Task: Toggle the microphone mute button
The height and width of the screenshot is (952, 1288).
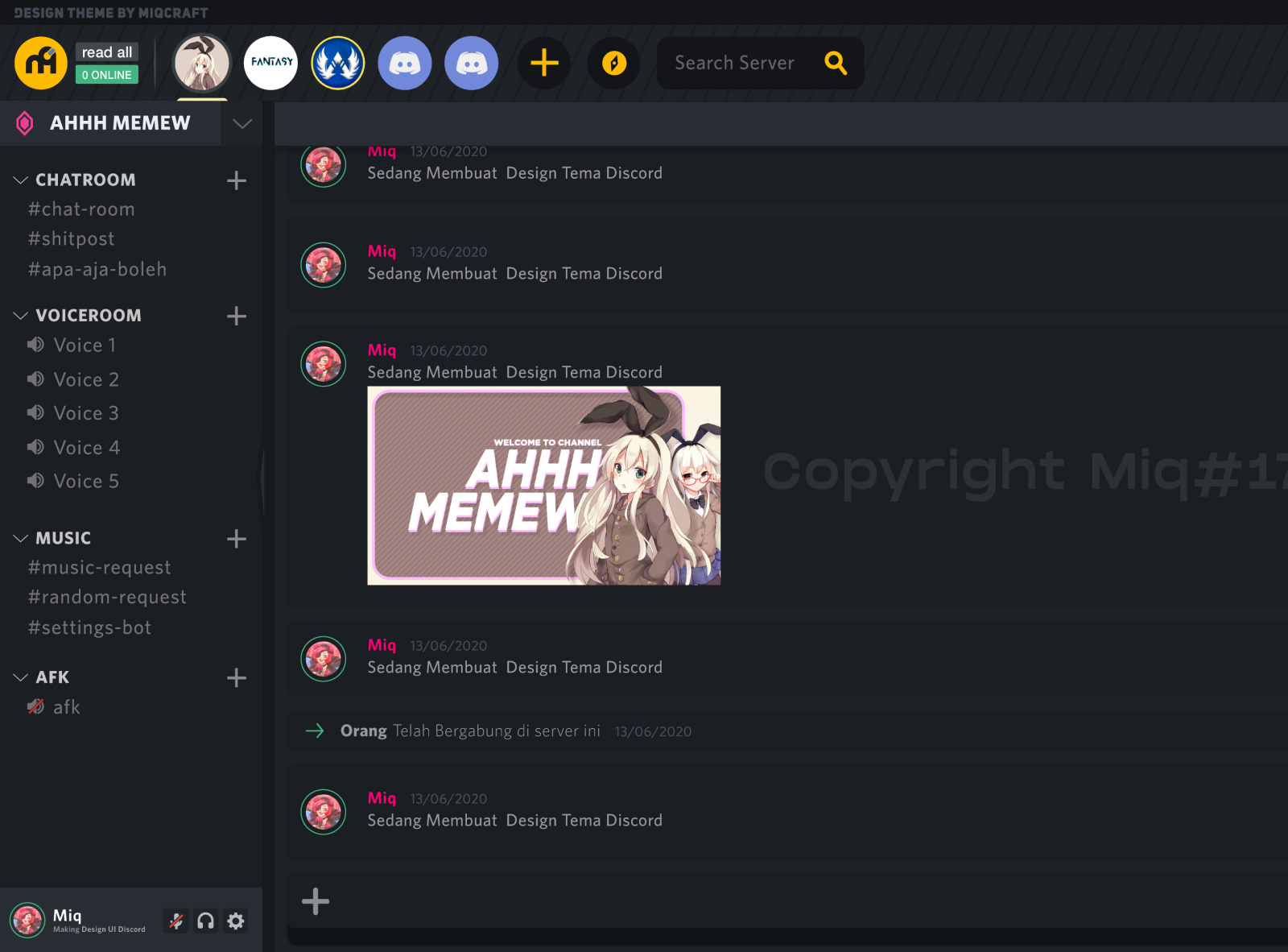Action: click(176, 921)
